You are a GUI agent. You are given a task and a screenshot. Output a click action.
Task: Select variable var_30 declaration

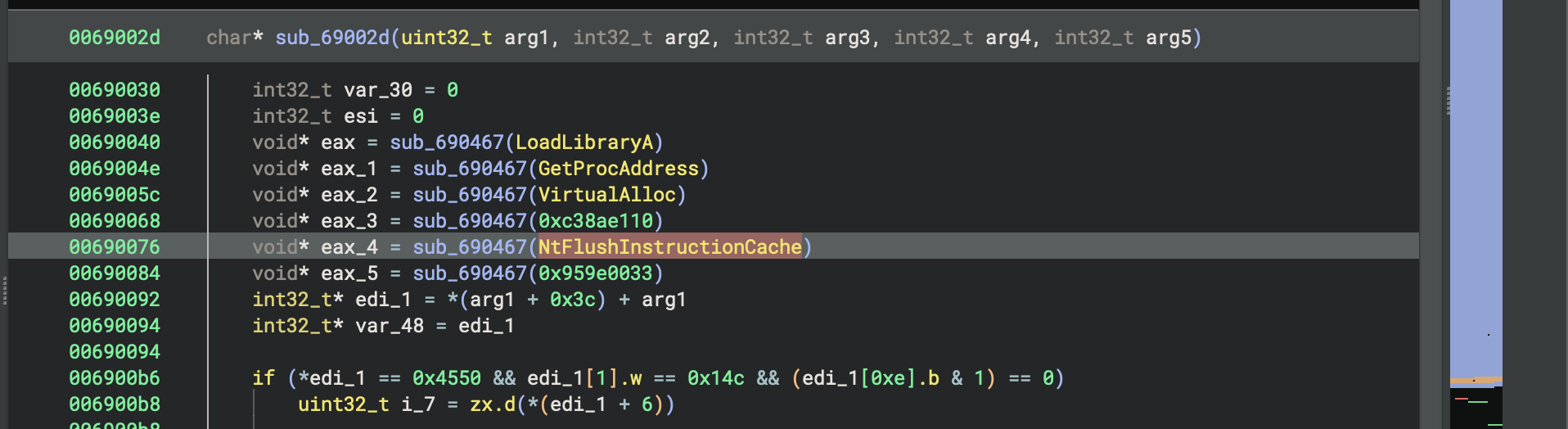click(378, 90)
